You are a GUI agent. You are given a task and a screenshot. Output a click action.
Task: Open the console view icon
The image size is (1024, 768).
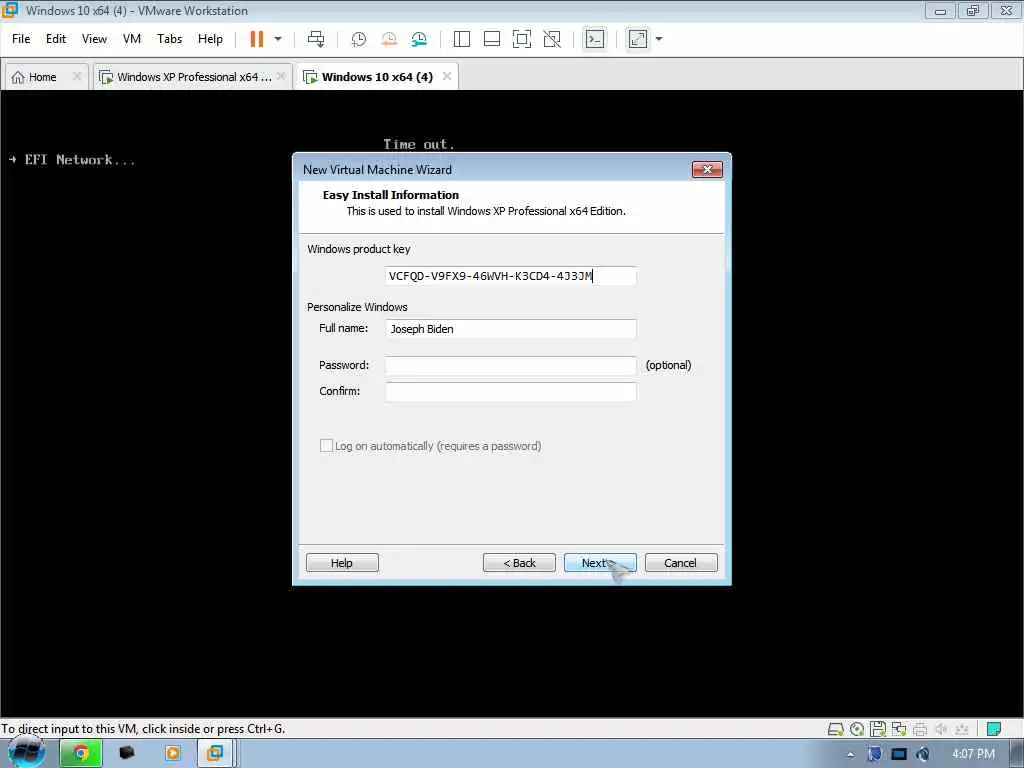click(x=594, y=39)
